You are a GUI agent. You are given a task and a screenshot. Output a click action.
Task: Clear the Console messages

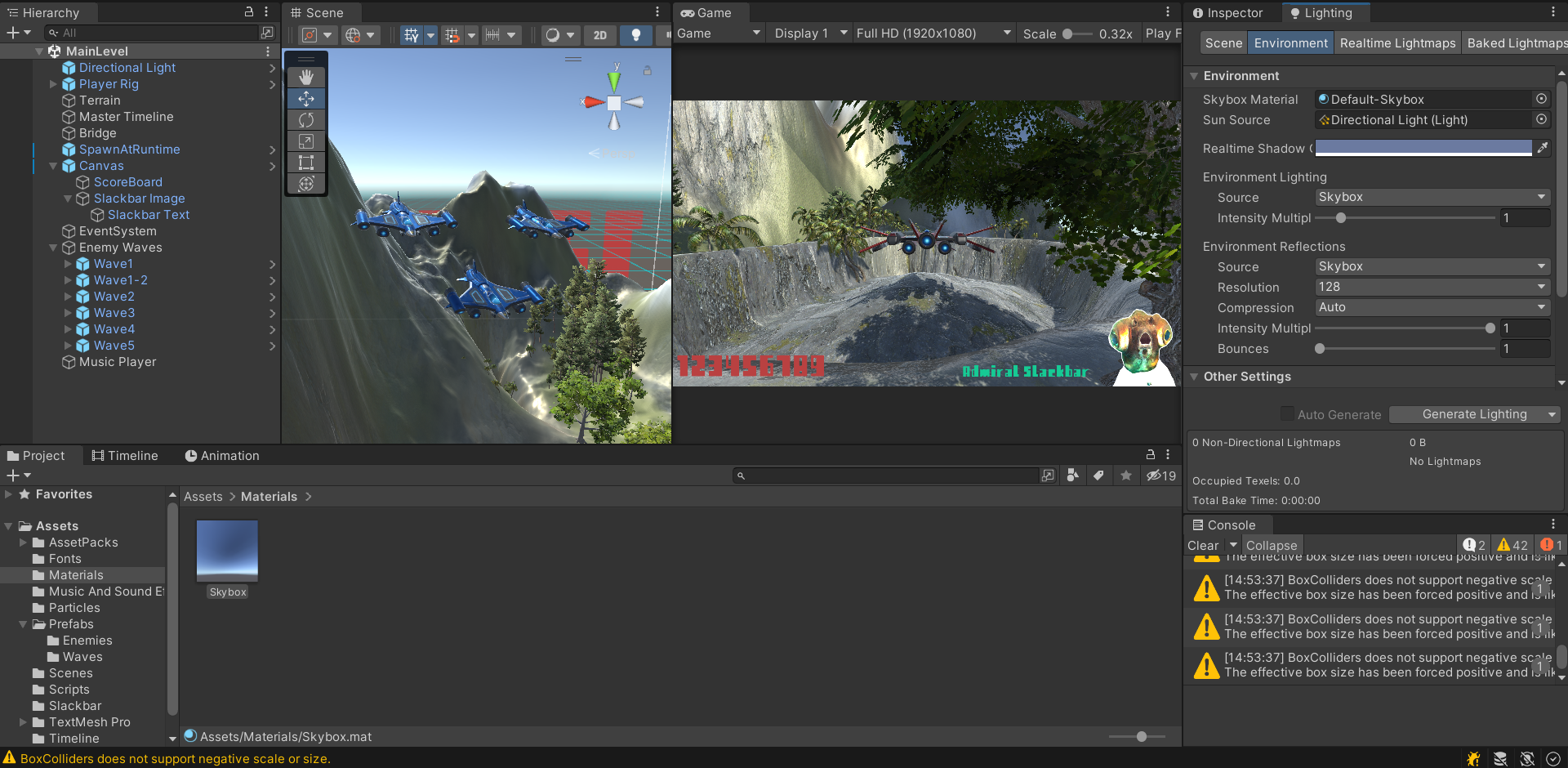click(x=1203, y=545)
